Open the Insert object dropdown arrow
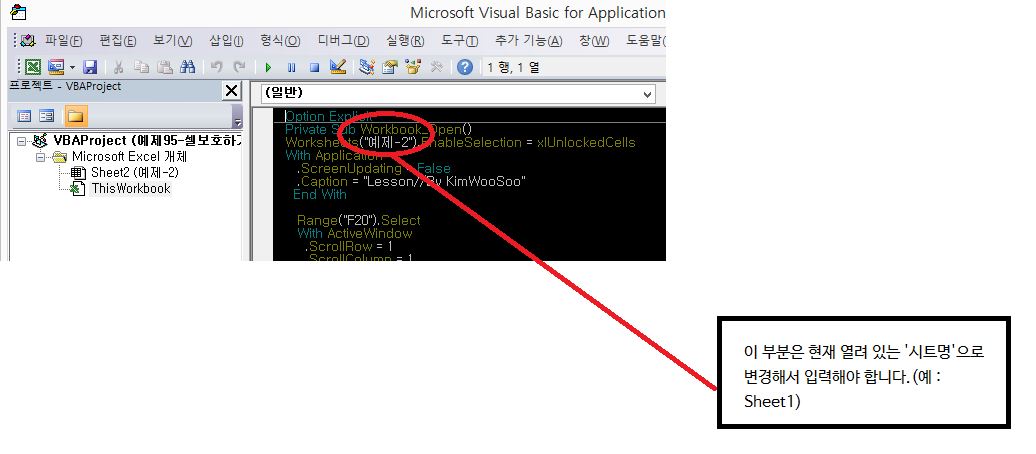The height and width of the screenshot is (454, 1036). (x=72, y=67)
